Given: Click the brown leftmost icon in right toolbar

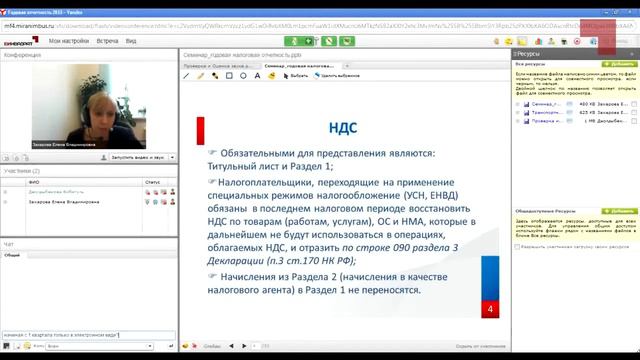Looking at the screenshot, I should click(497, 41).
